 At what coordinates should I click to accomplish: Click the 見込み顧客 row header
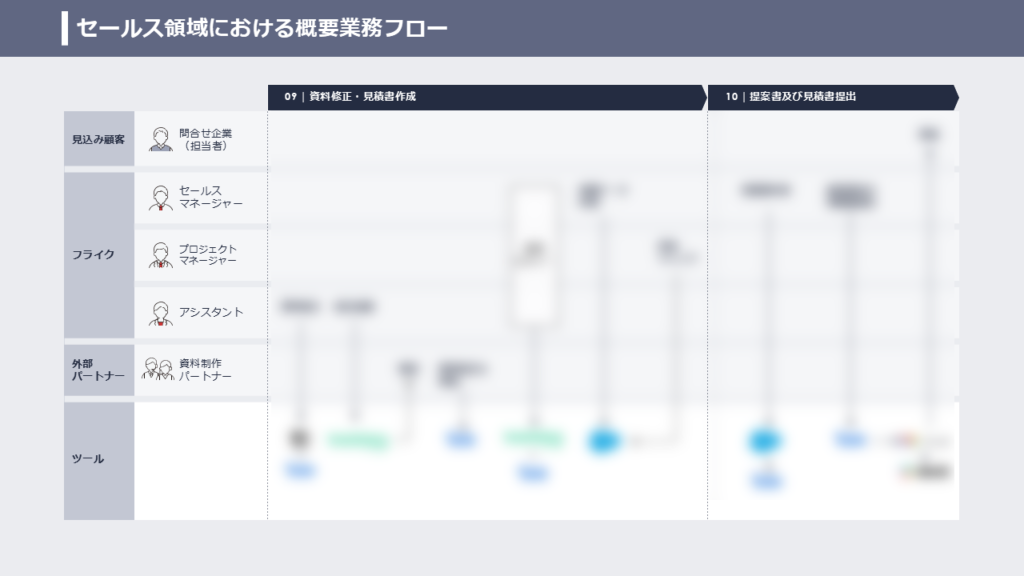(99, 139)
